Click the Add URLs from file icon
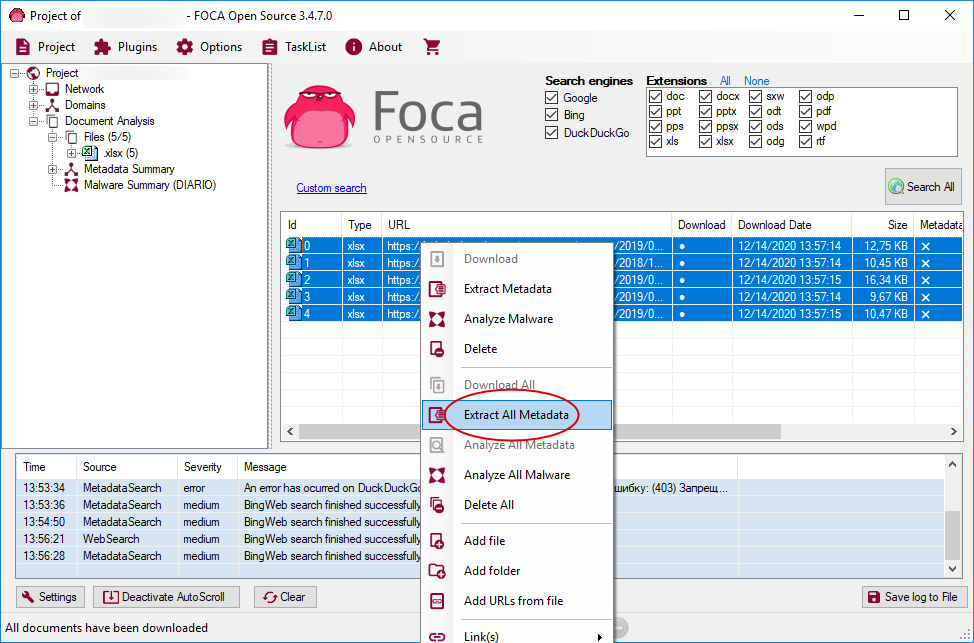Screen dimensions: 974x643 tap(437, 601)
